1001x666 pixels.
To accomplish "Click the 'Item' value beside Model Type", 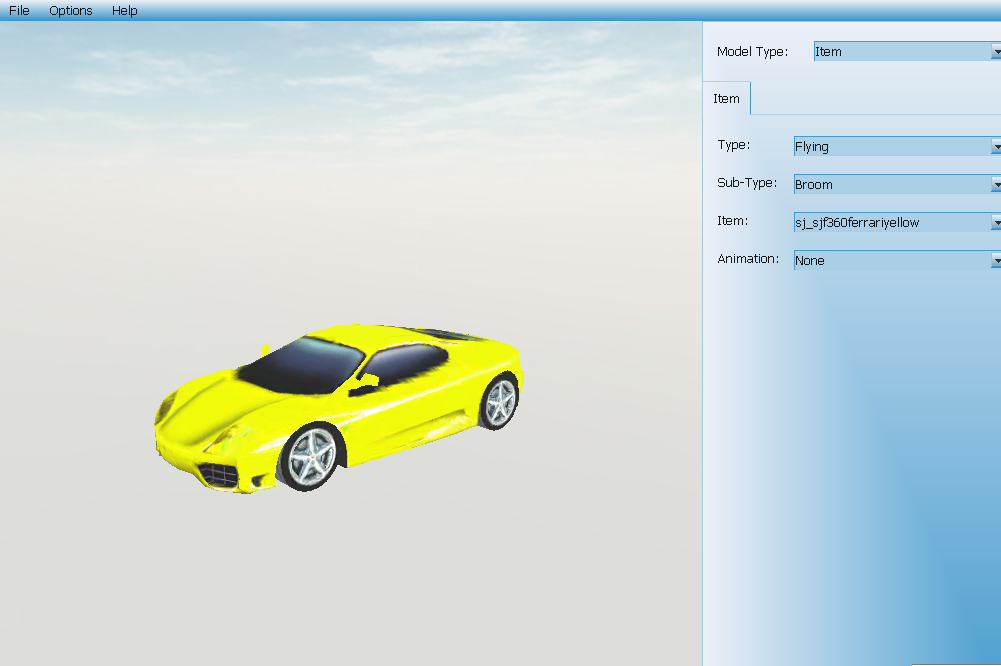I will pos(829,52).
